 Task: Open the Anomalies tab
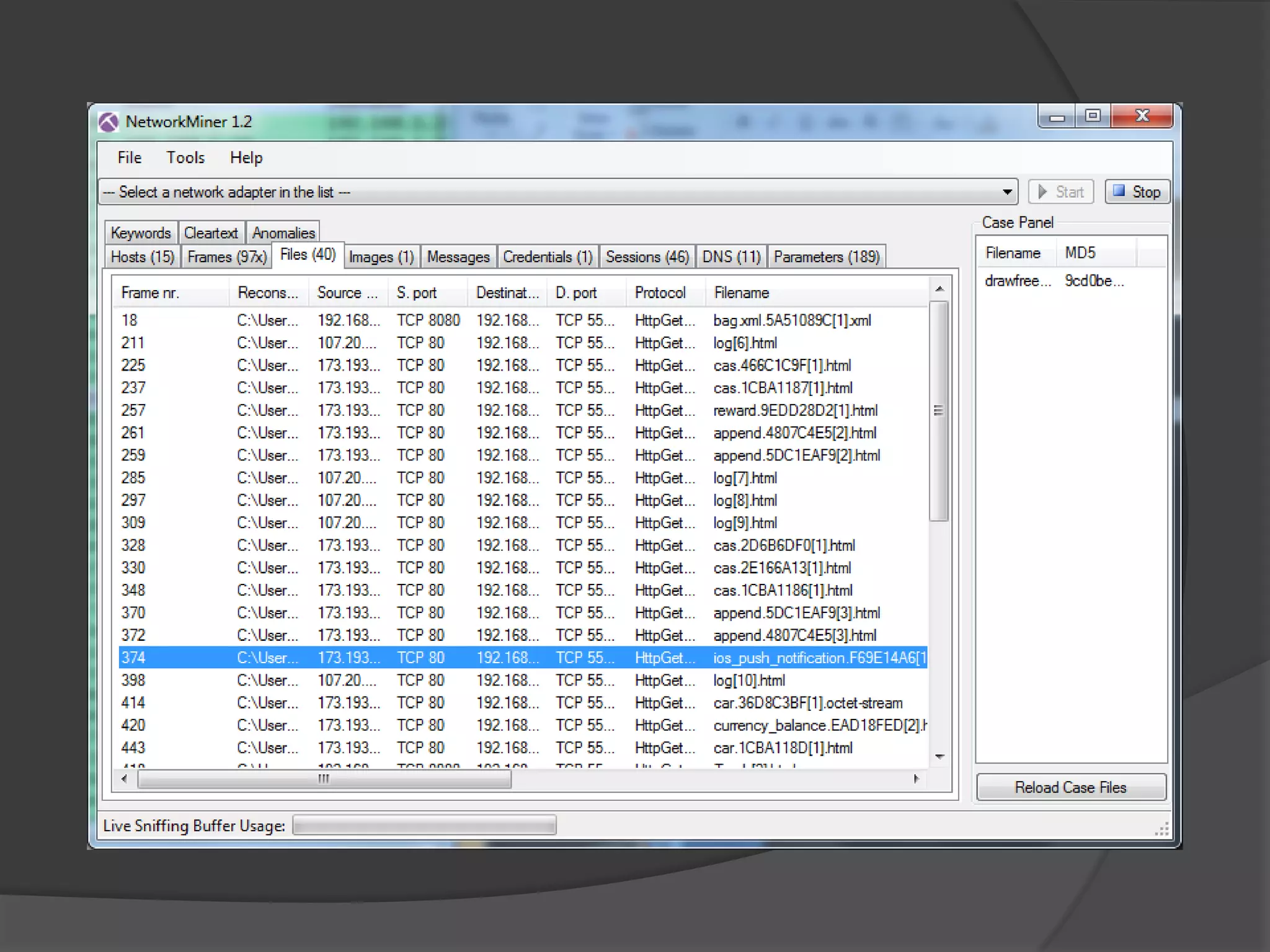pos(283,234)
